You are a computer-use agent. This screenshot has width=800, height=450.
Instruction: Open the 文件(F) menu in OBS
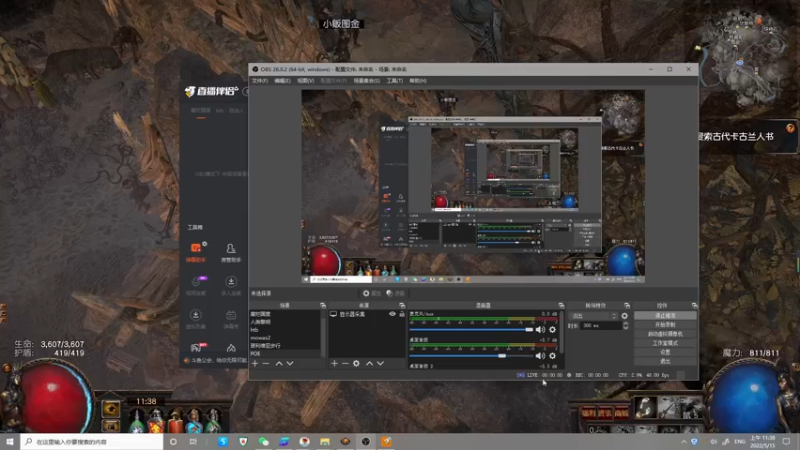tap(260, 81)
